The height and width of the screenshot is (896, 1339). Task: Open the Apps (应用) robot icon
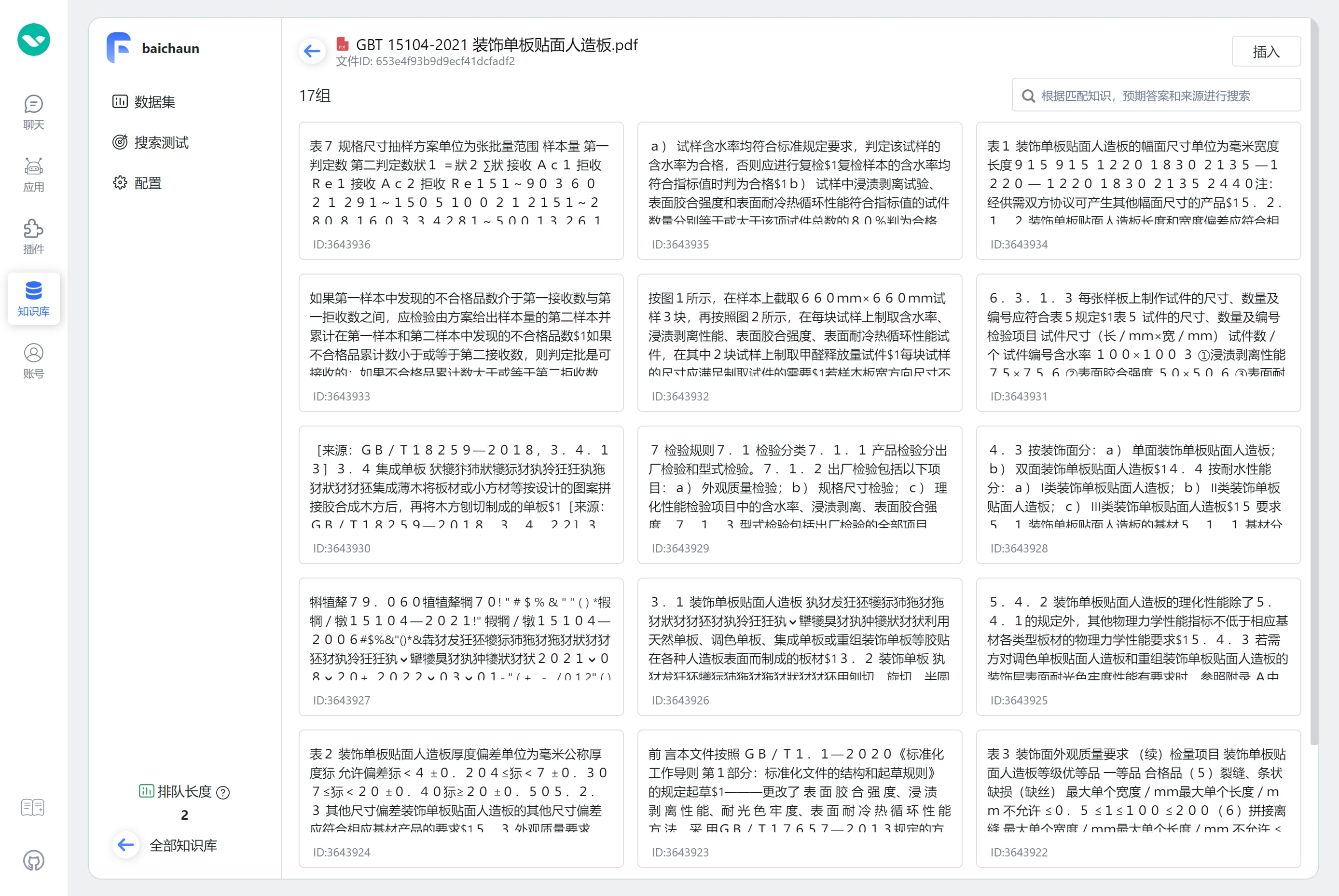(33, 174)
